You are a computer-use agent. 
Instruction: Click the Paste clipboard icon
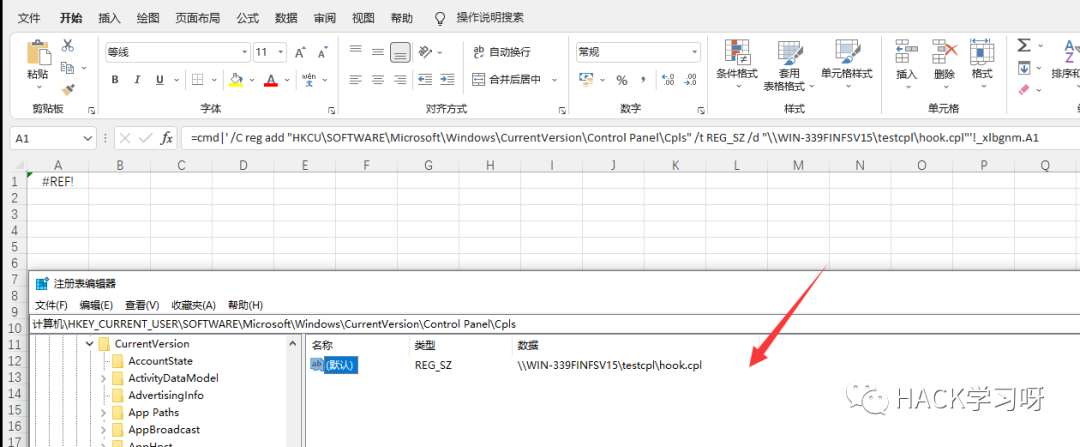coord(38,52)
